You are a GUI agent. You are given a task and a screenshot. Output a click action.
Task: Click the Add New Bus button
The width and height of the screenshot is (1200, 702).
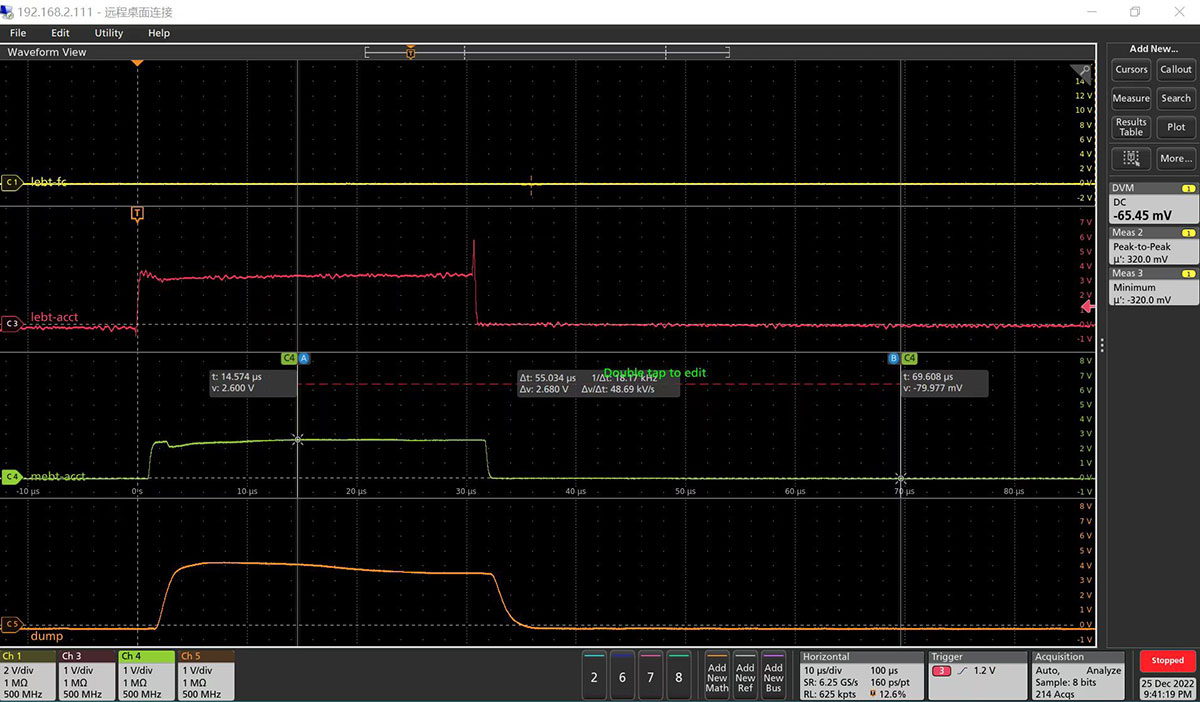pyautogui.click(x=773, y=677)
